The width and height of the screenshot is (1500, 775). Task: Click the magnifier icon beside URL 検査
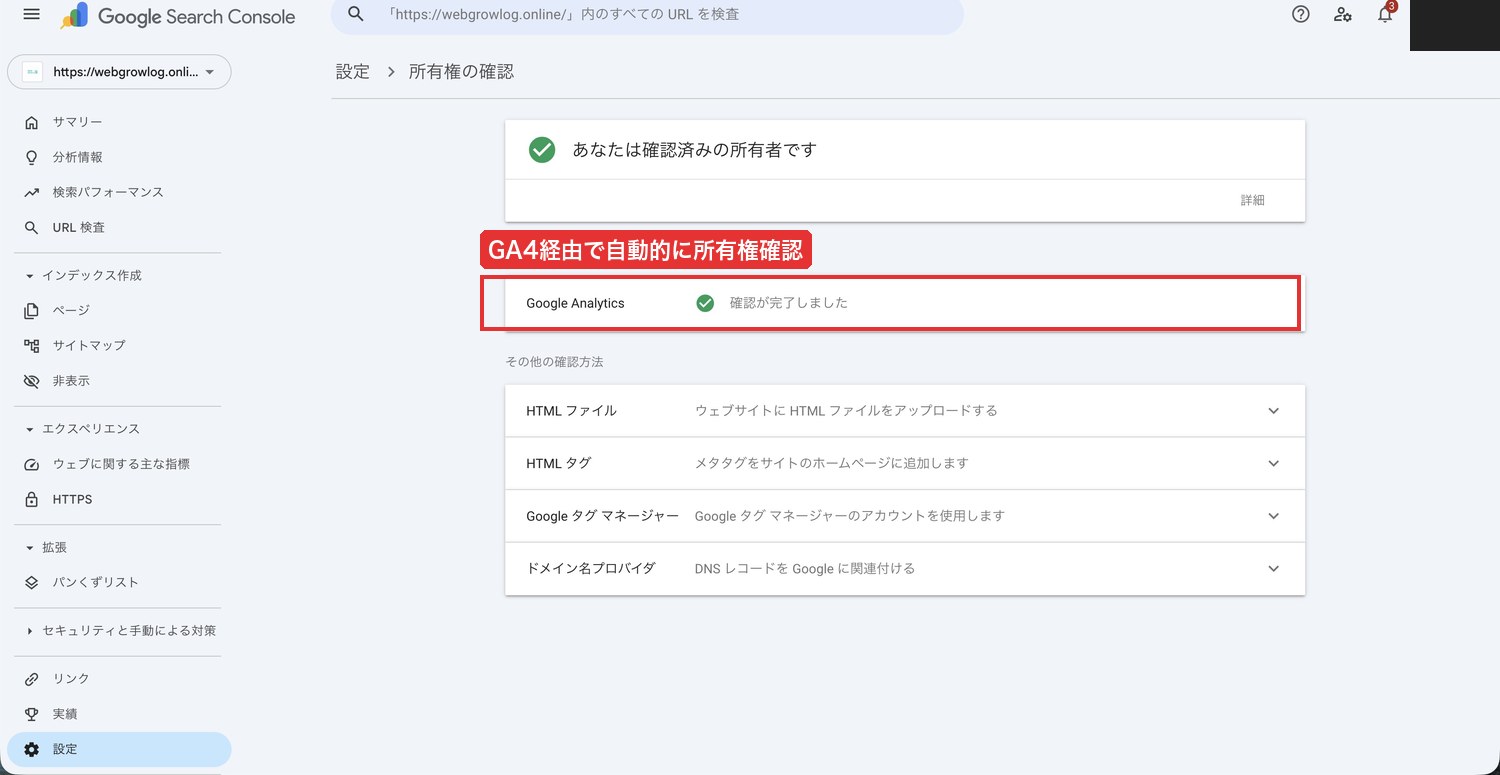(x=32, y=228)
